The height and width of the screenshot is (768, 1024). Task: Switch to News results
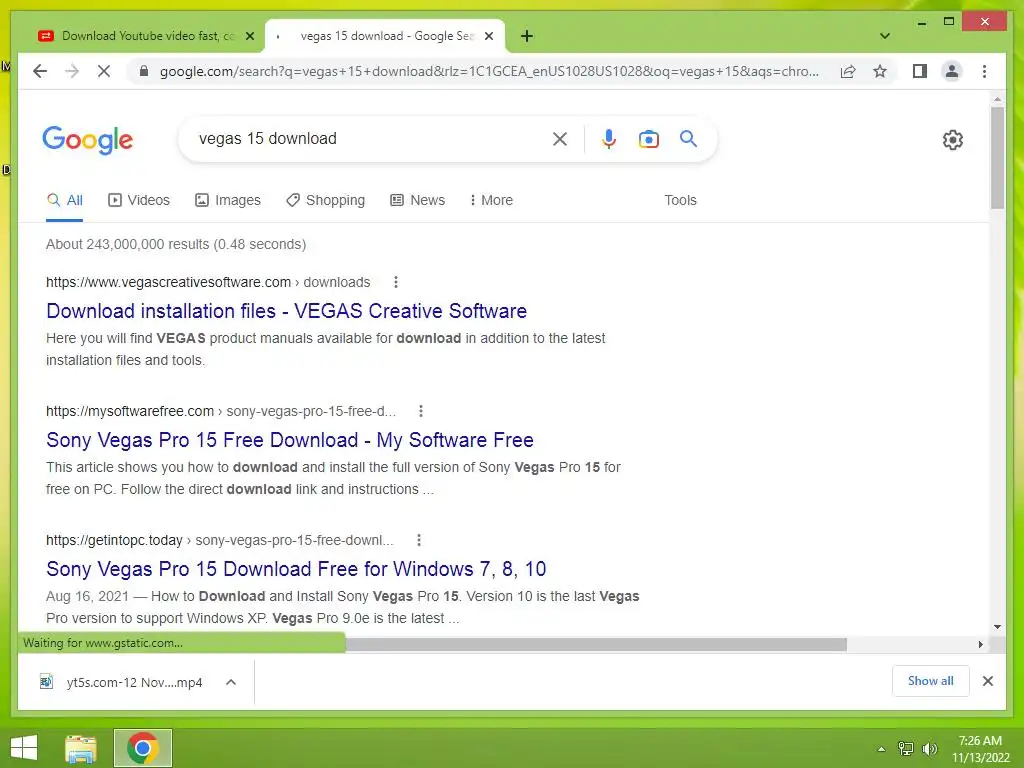417,200
